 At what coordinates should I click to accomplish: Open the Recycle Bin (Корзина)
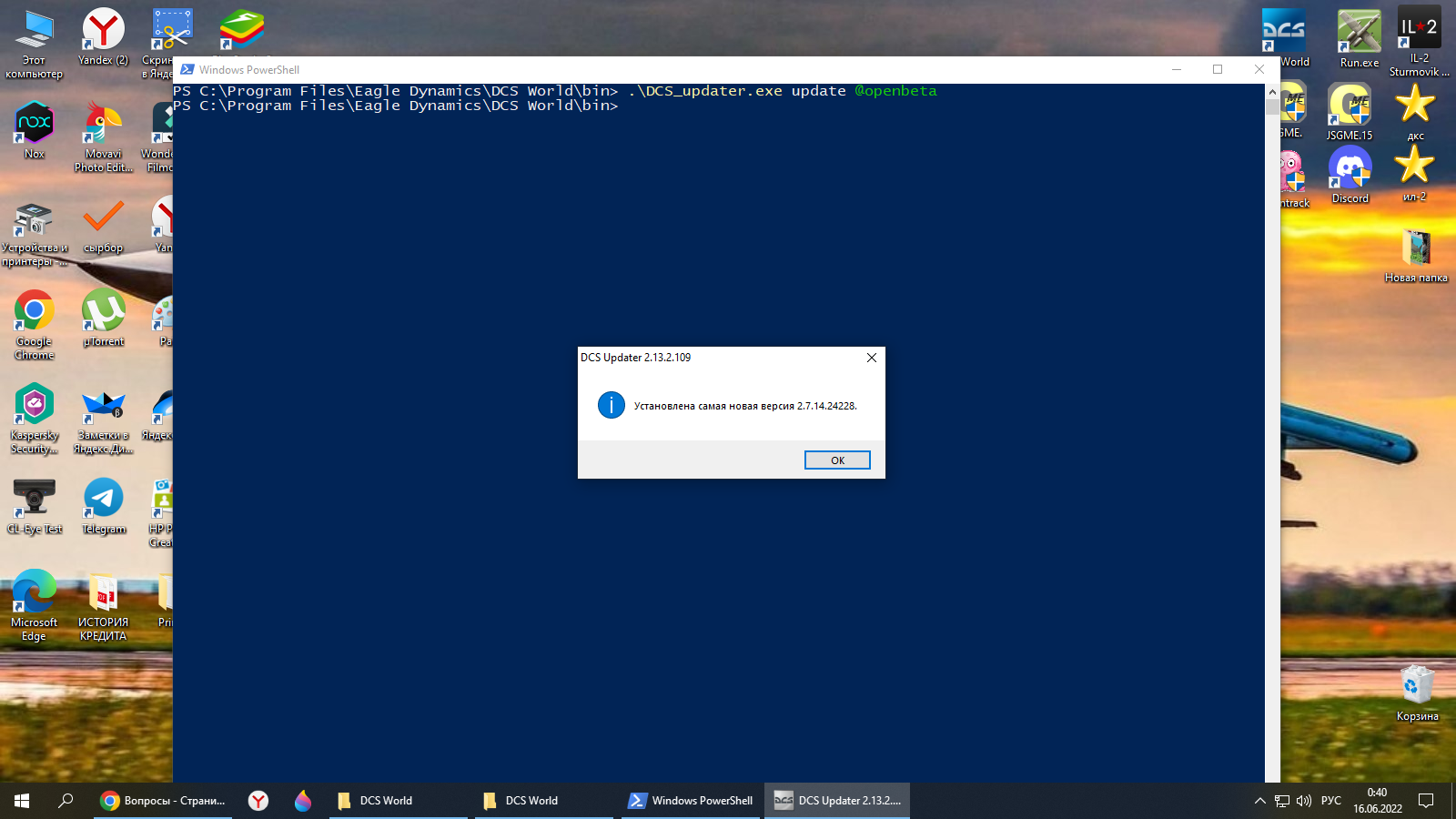1418,693
